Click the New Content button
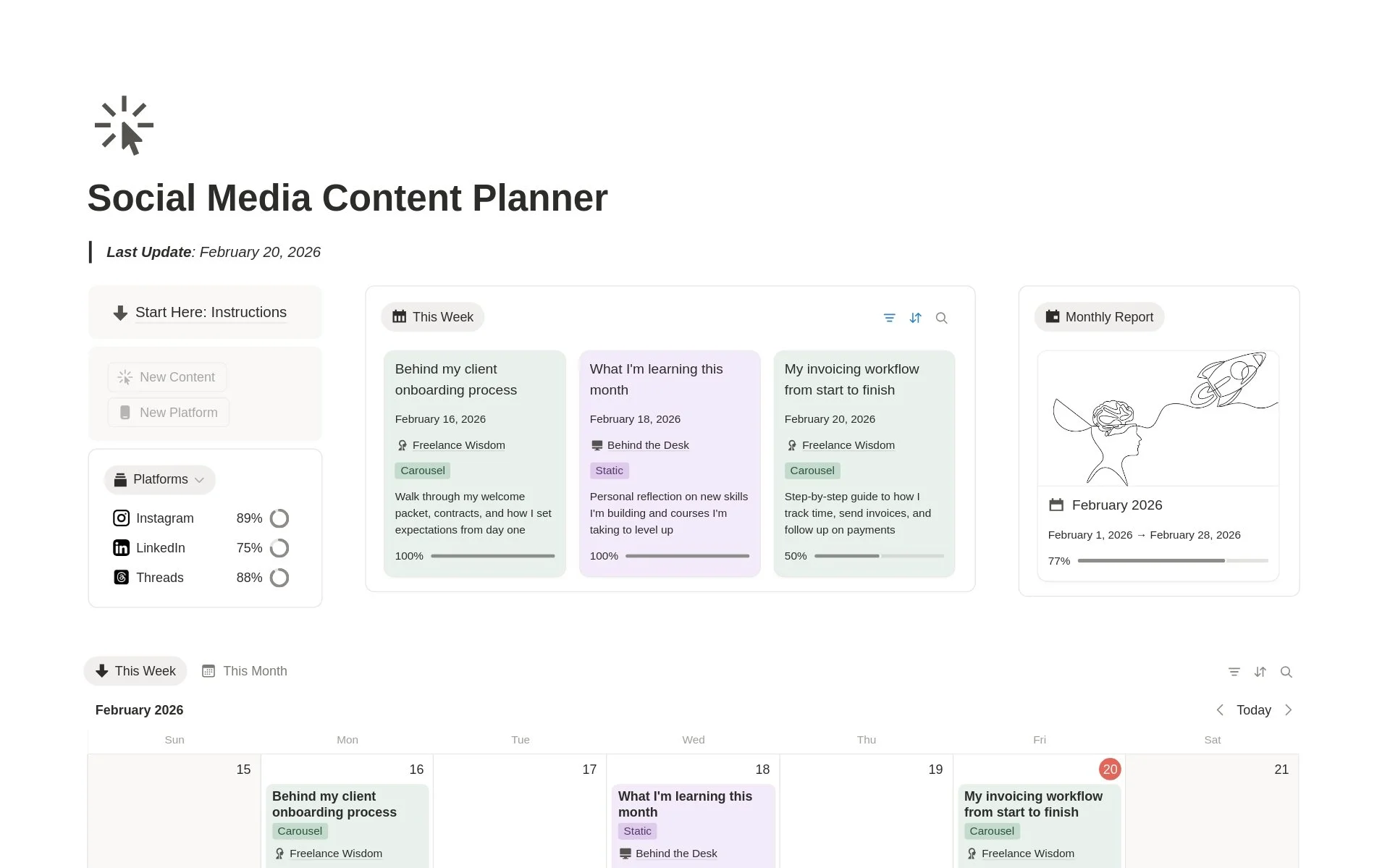This screenshot has height=868, width=1390. click(167, 377)
